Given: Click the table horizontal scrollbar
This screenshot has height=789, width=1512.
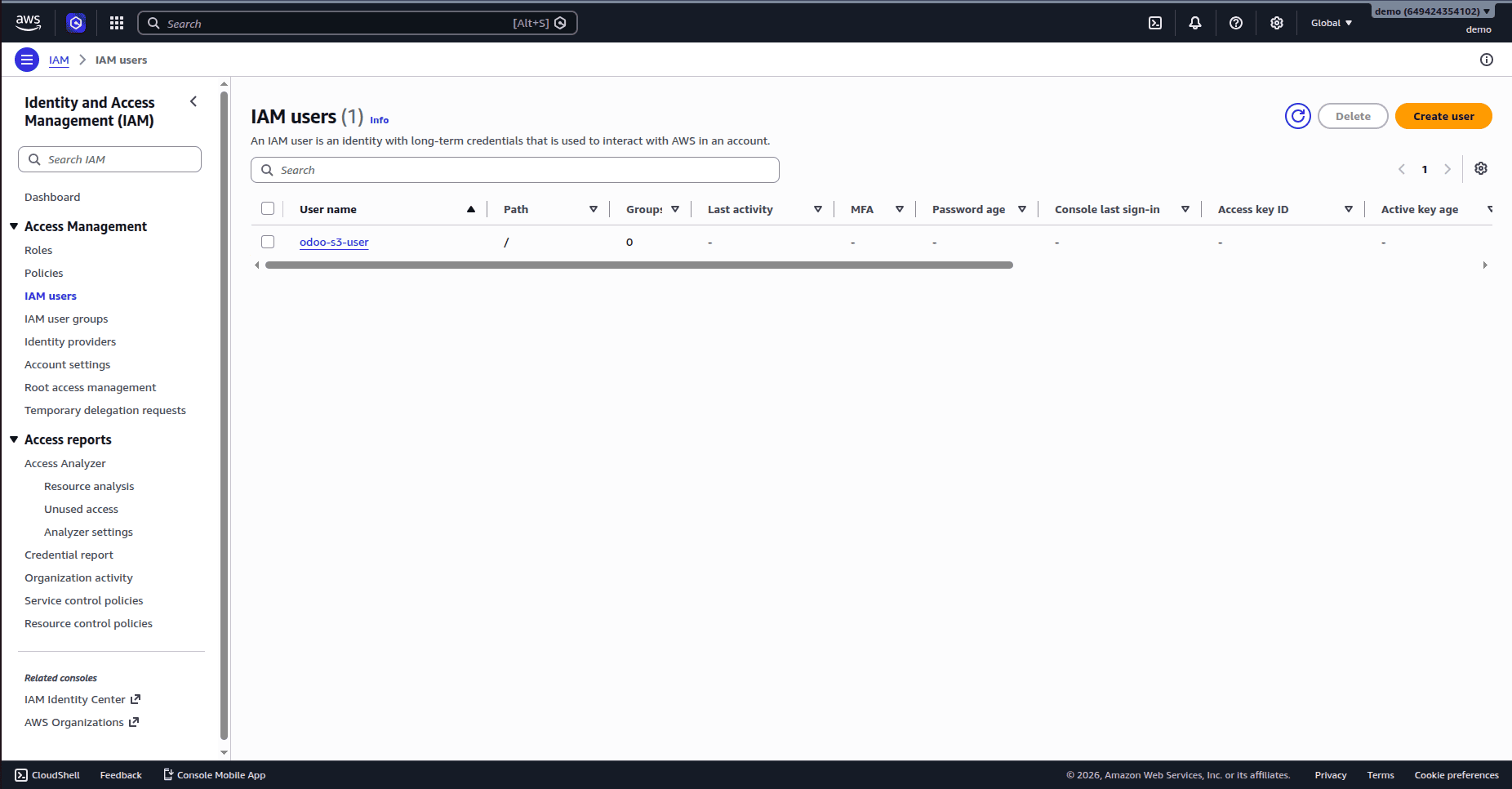Looking at the screenshot, I should (639, 265).
